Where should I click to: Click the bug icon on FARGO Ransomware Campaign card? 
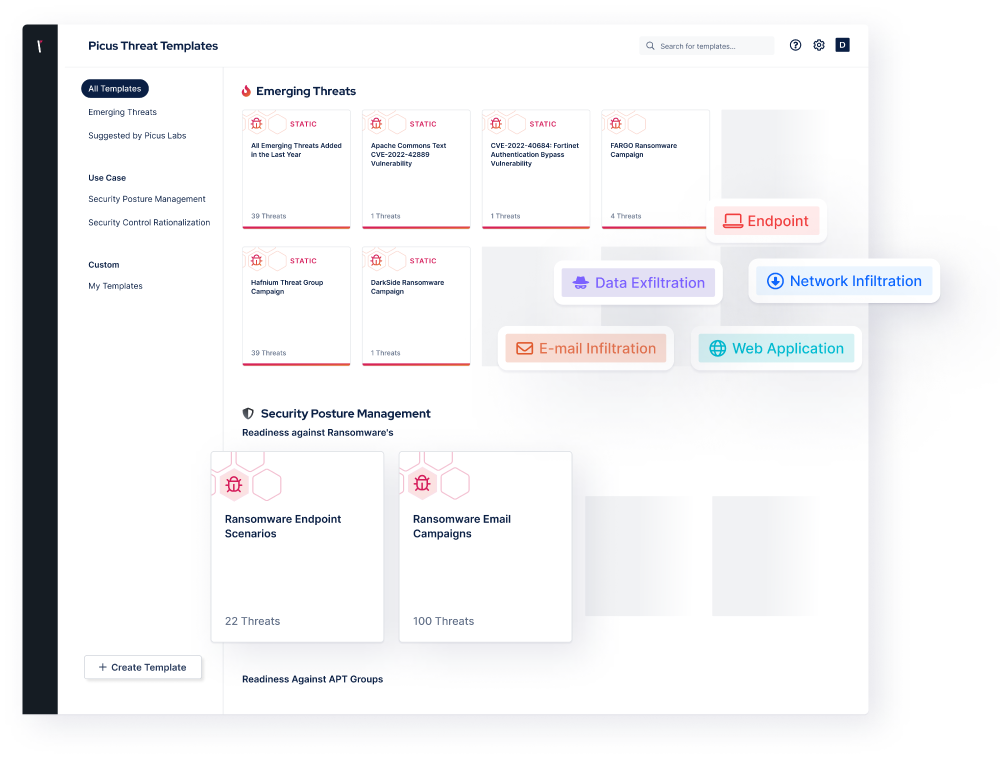coord(614,123)
